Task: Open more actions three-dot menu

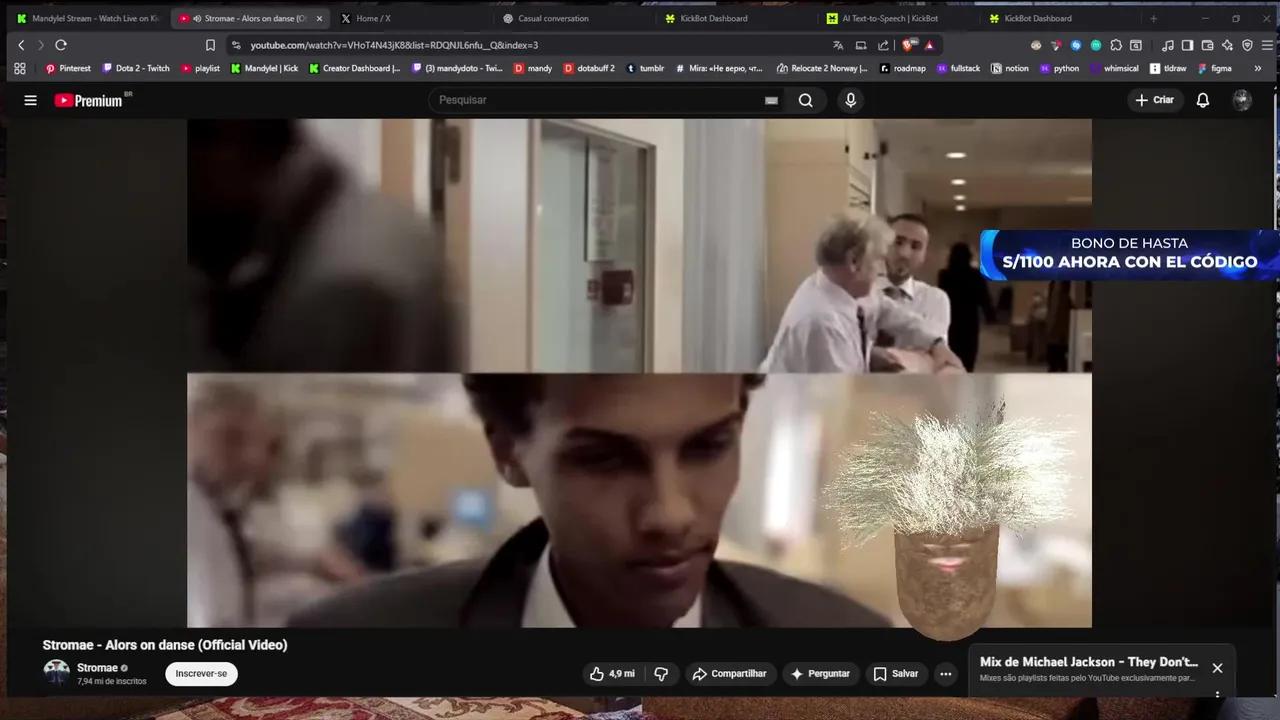Action: pyautogui.click(x=945, y=674)
